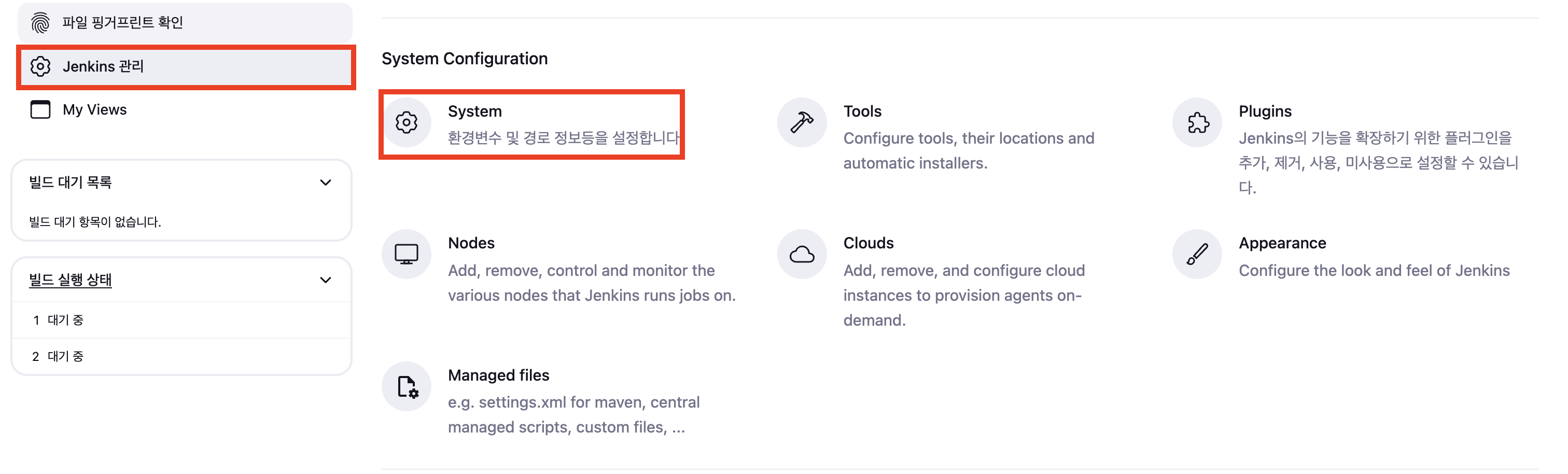Open the Clouds title link
1568x474 pixels.
click(x=868, y=243)
